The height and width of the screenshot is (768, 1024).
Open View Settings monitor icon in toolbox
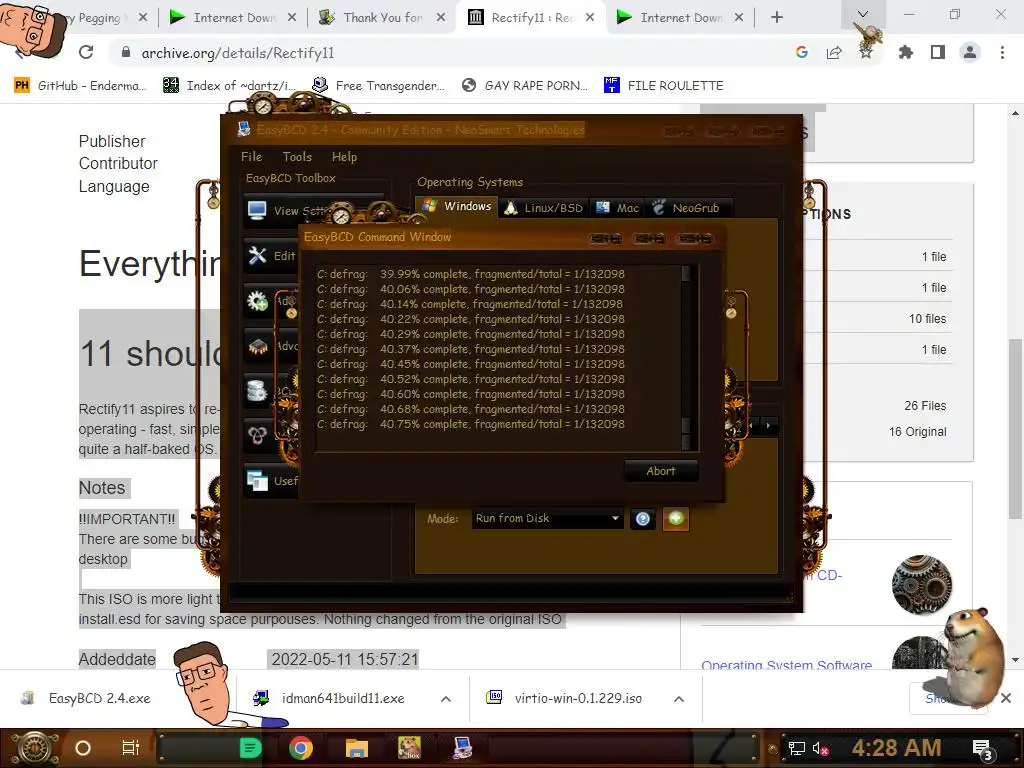pos(257,210)
